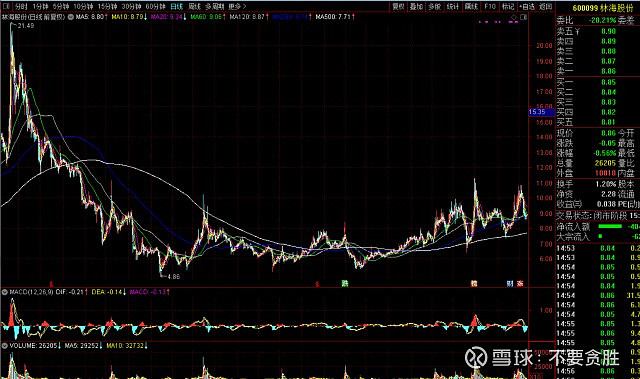The width and height of the screenshot is (640, 379).
Task: Open the MA indicator settings circle icon
Action: click(x=71, y=17)
